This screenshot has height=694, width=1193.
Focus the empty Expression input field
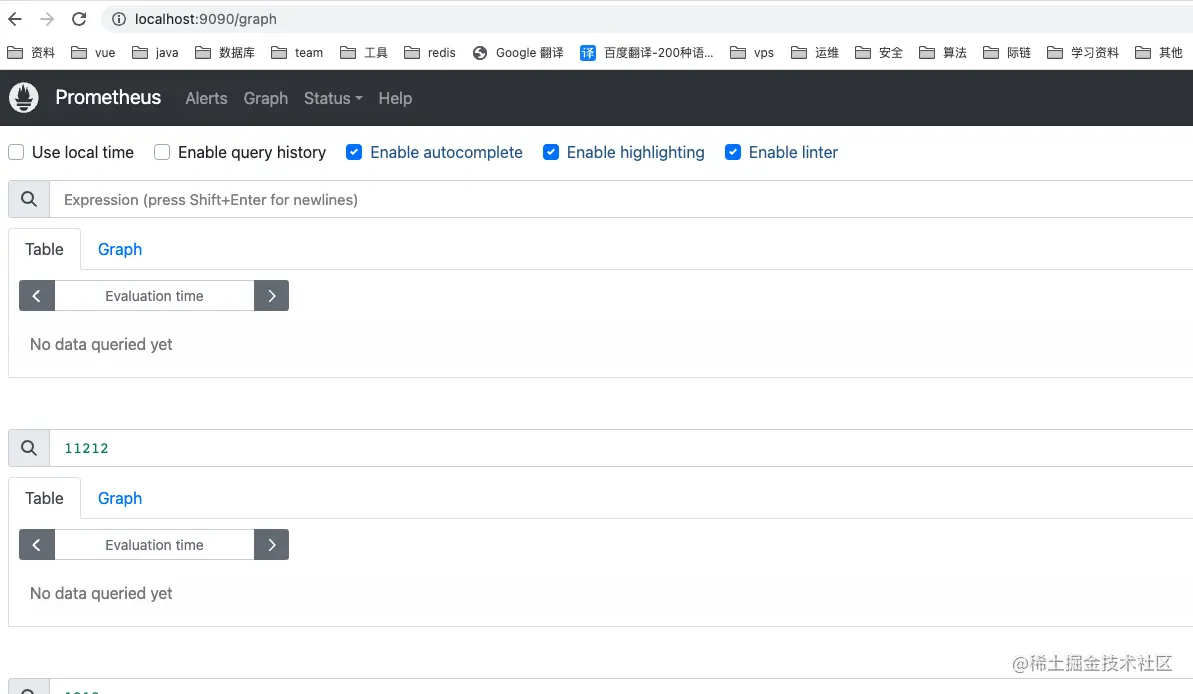(621, 199)
